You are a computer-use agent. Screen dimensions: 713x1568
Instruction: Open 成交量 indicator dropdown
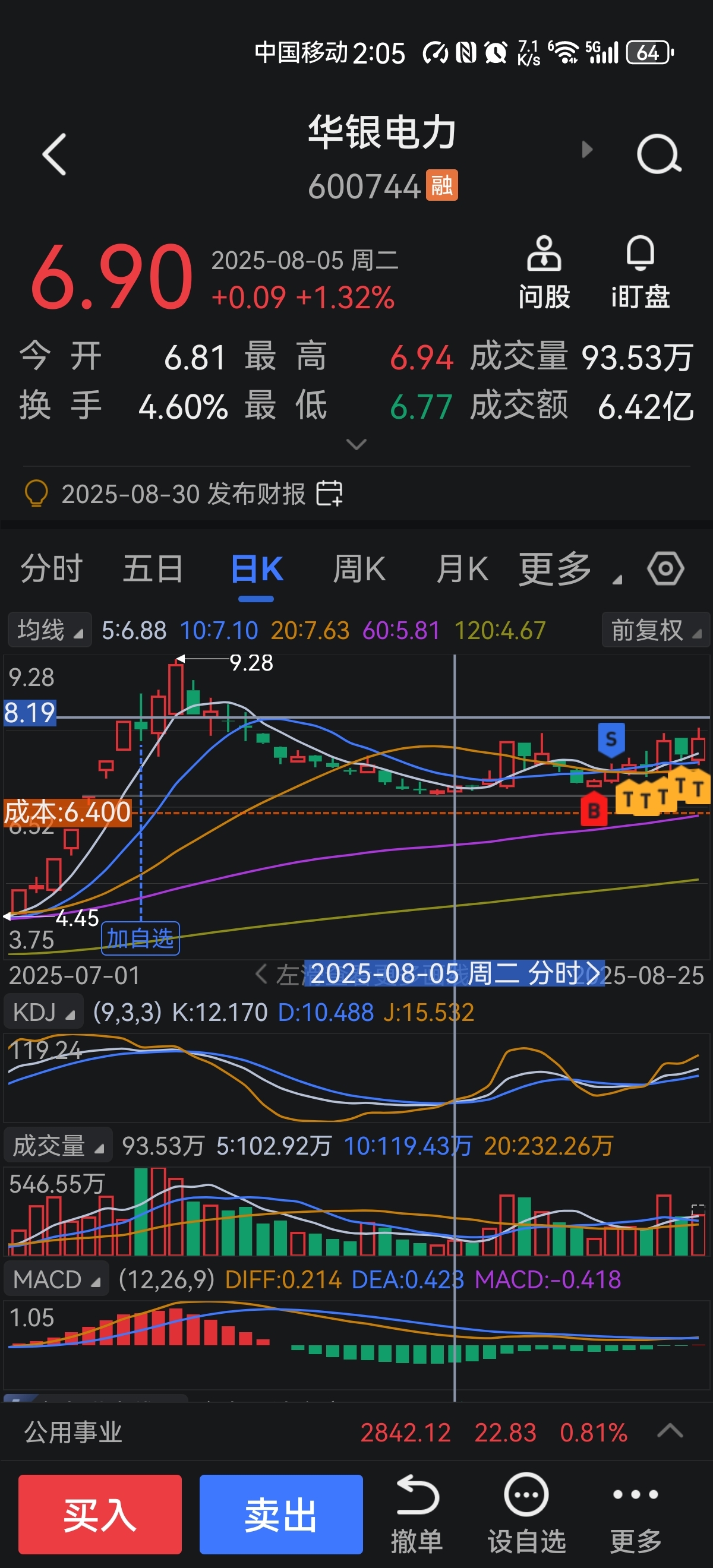(58, 1146)
